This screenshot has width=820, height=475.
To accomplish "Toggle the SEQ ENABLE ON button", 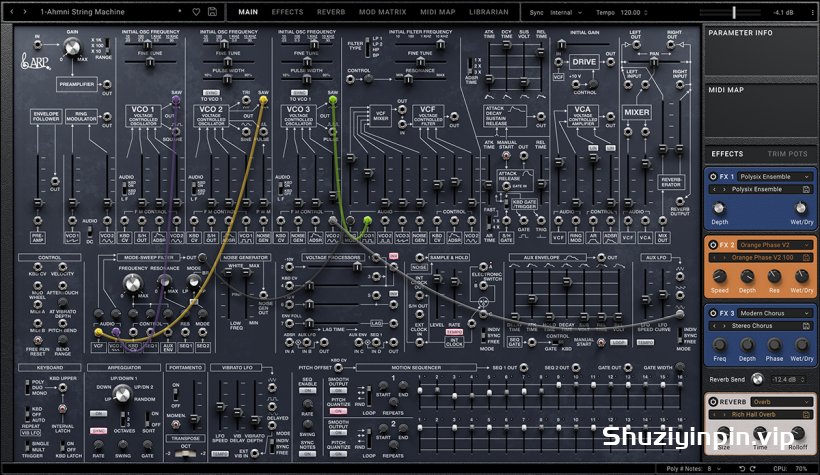I will coord(308,390).
